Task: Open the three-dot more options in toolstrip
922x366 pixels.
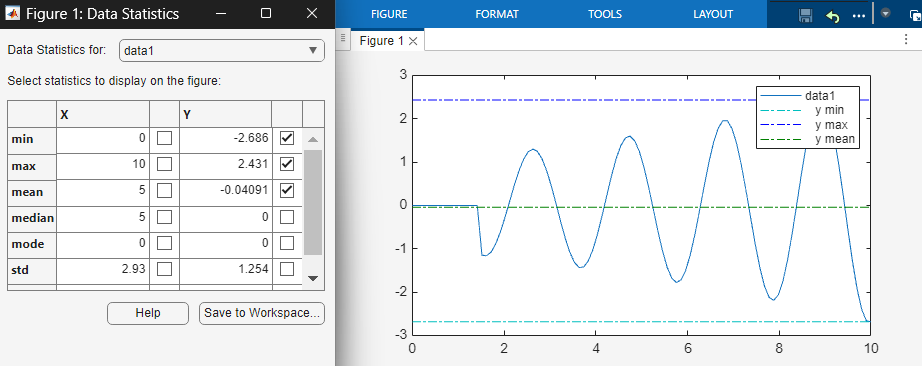Action: tap(859, 16)
